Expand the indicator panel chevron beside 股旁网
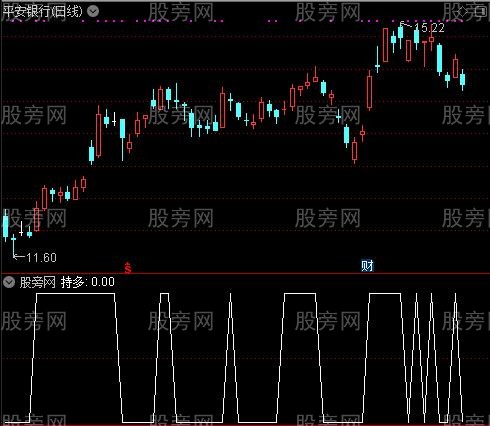Viewport: 490px width, 426px height. coord(9,282)
